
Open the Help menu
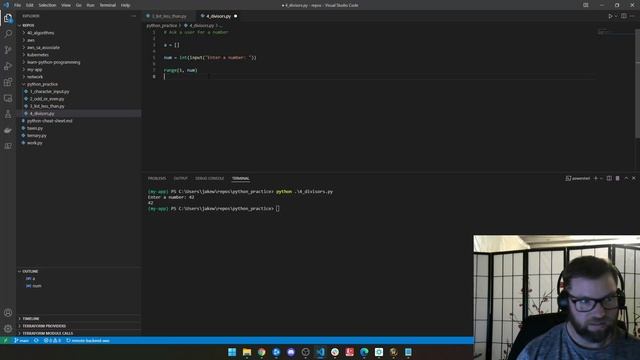pos(125,5)
